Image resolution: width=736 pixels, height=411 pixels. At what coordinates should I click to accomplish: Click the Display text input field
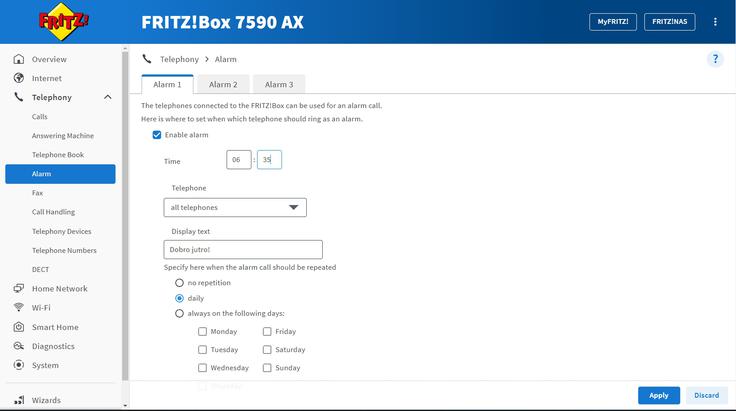pyautogui.click(x=243, y=250)
